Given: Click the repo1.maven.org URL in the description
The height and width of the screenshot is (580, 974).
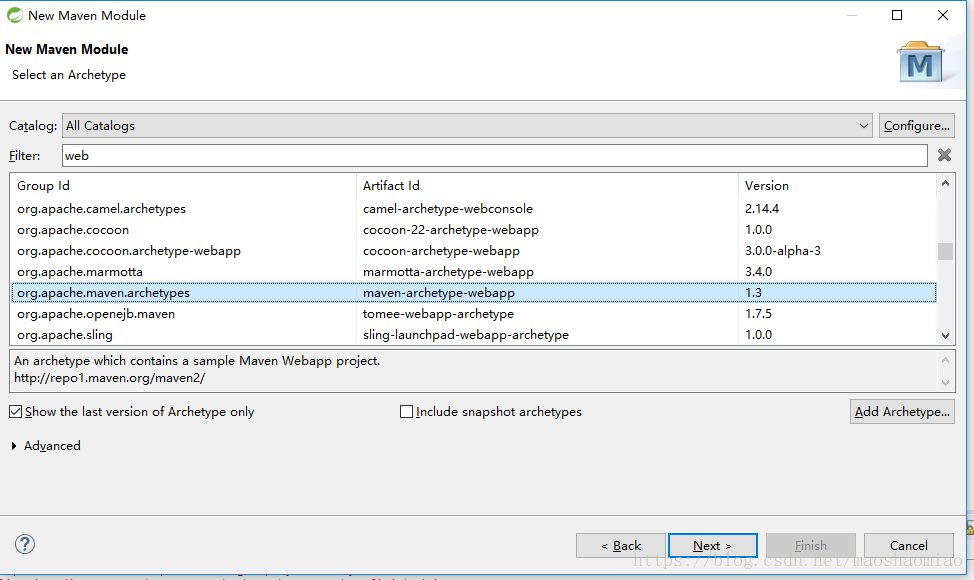Looking at the screenshot, I should pos(109,378).
